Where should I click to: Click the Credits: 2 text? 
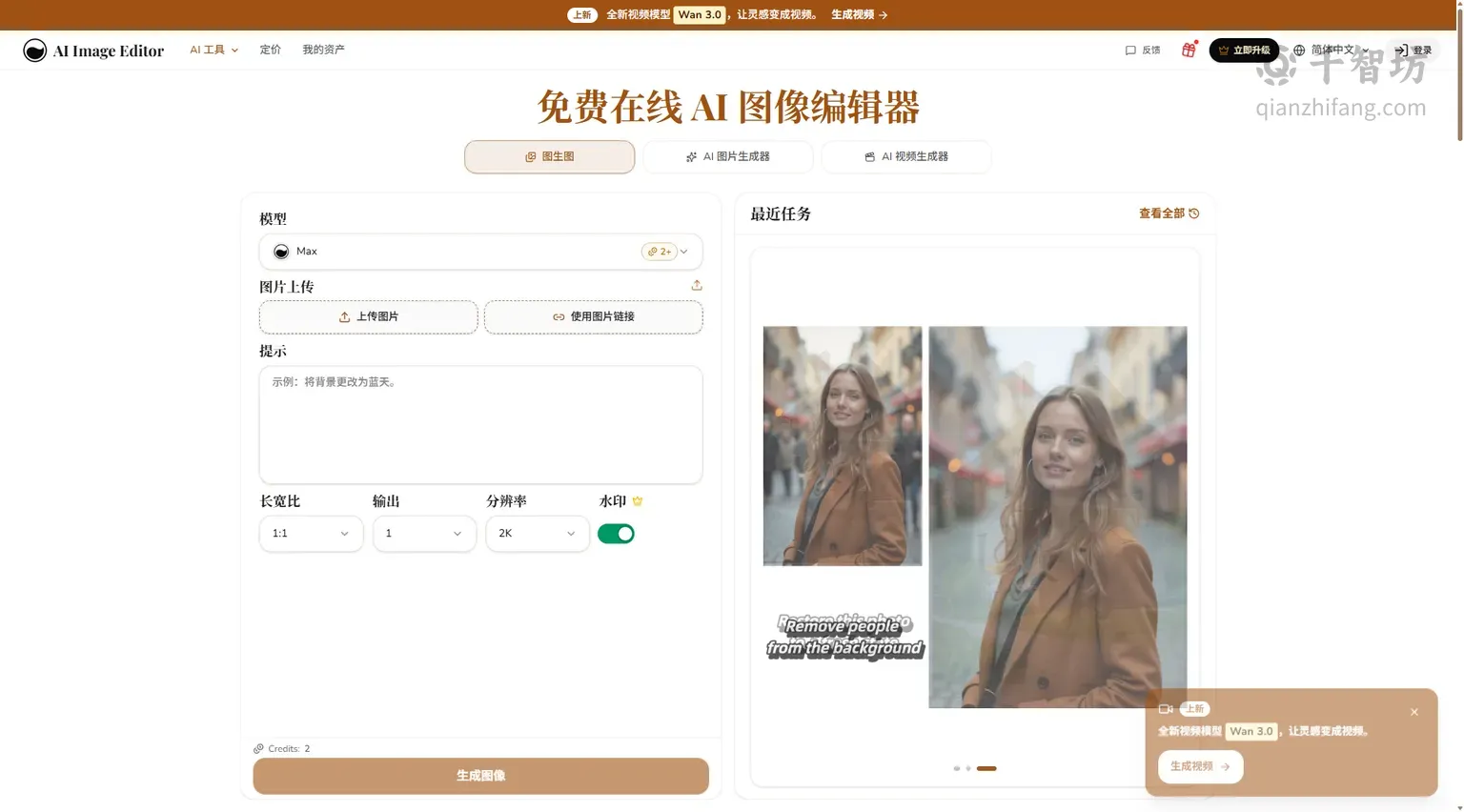pyautogui.click(x=289, y=749)
